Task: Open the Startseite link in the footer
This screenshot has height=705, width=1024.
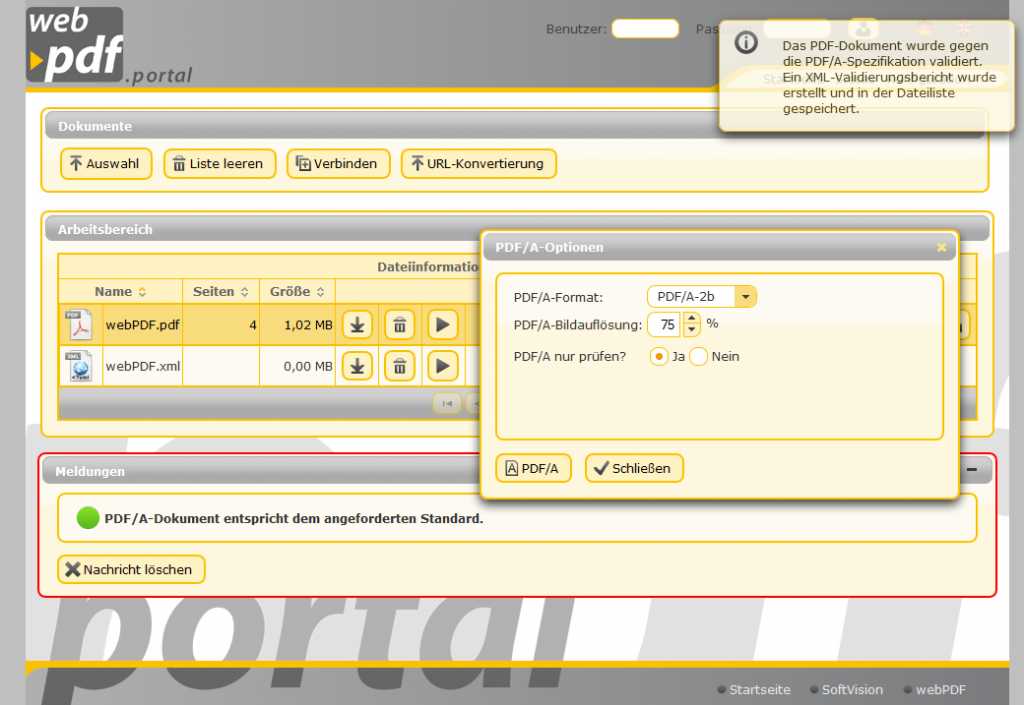Action: pos(759,690)
